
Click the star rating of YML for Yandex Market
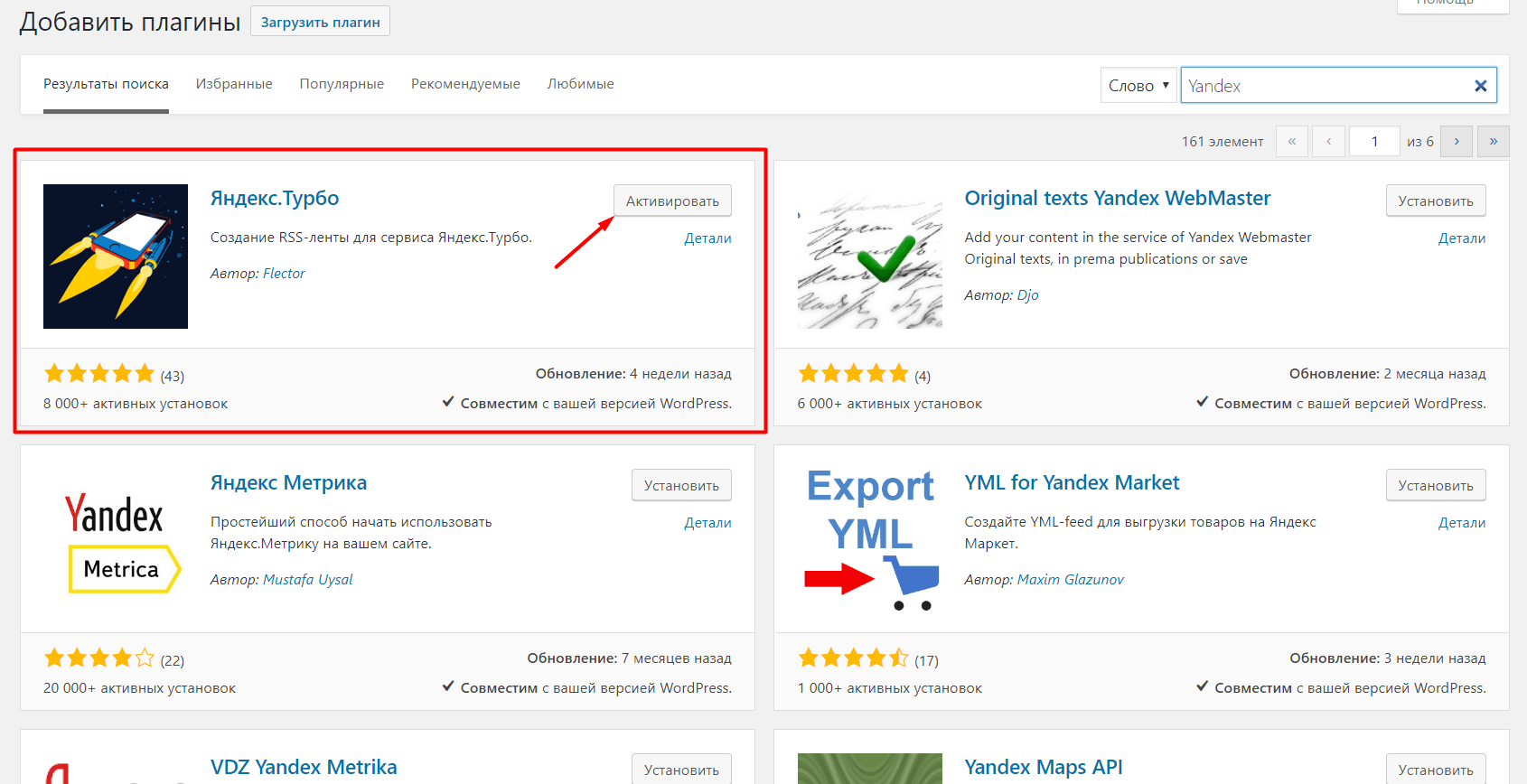854,658
